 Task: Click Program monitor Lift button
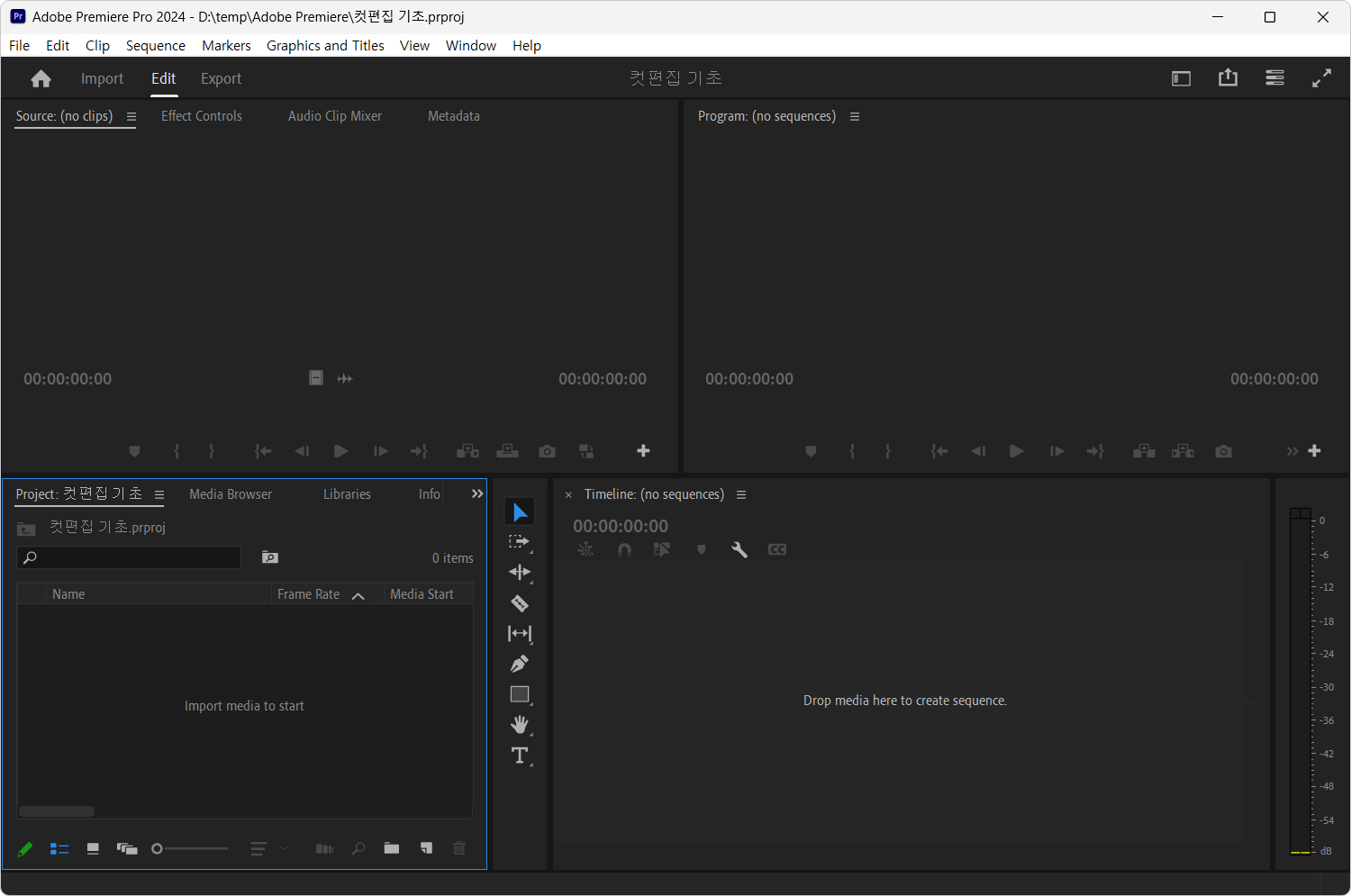[x=1144, y=451]
